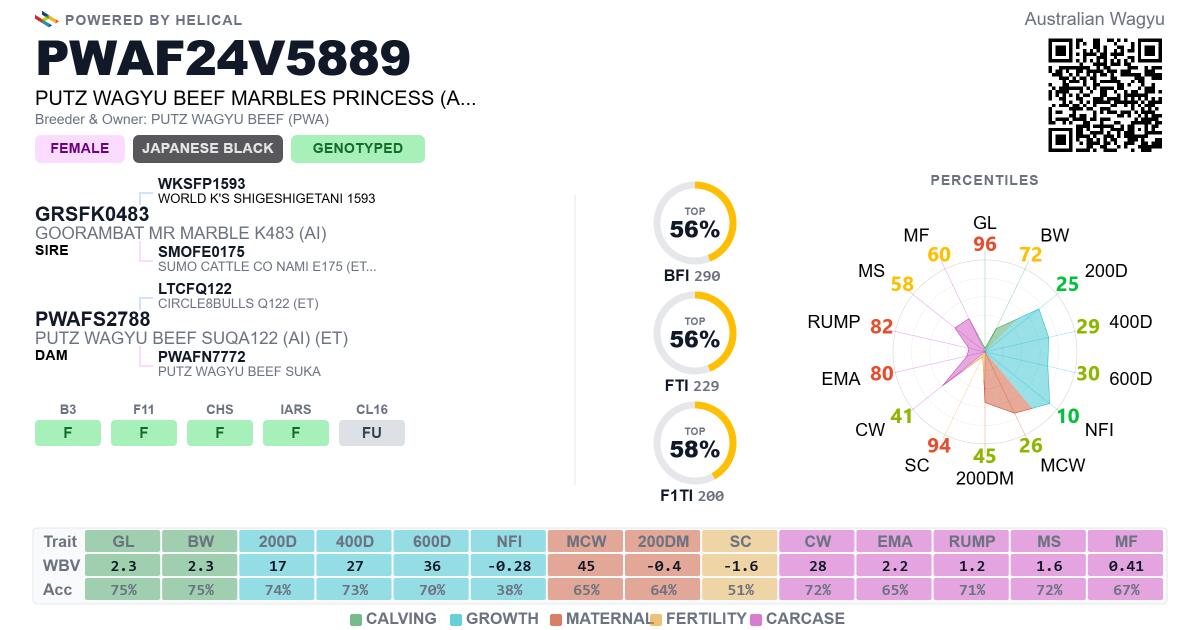The height and width of the screenshot is (630, 1200).
Task: Open sire GRSFK0483 link
Action: 92,214
